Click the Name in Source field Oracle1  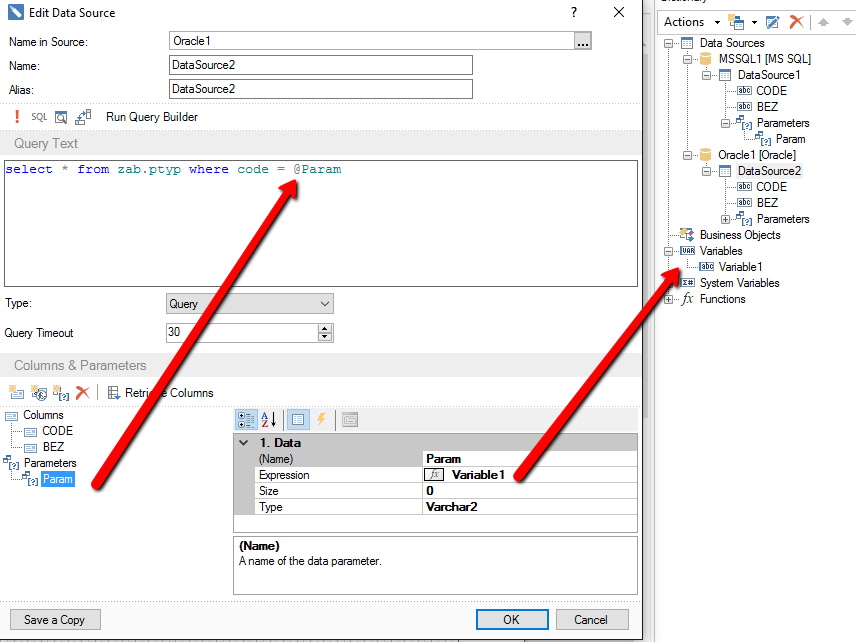coord(371,41)
